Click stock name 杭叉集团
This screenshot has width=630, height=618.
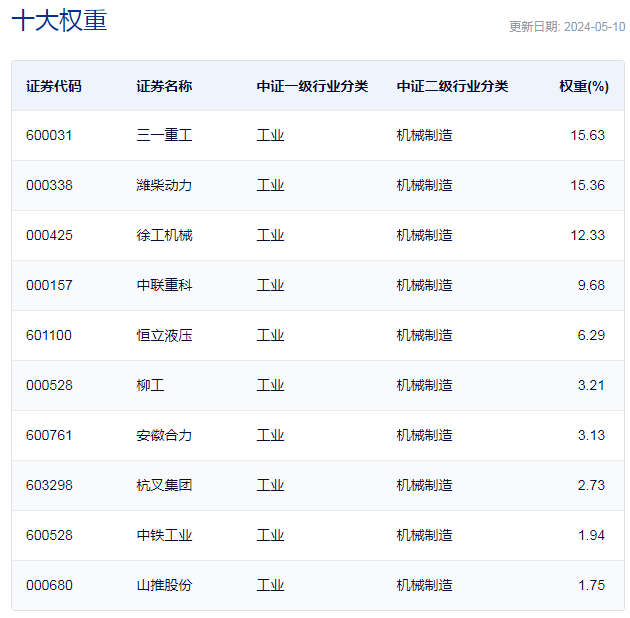164,485
